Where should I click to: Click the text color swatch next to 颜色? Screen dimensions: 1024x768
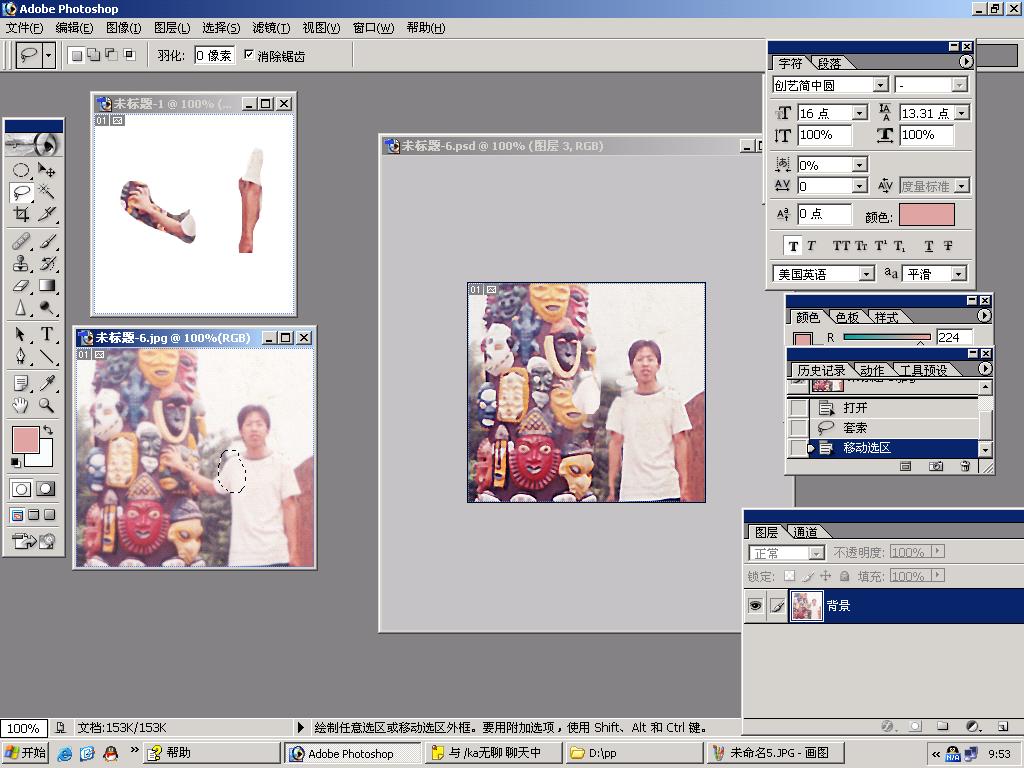click(x=926, y=215)
